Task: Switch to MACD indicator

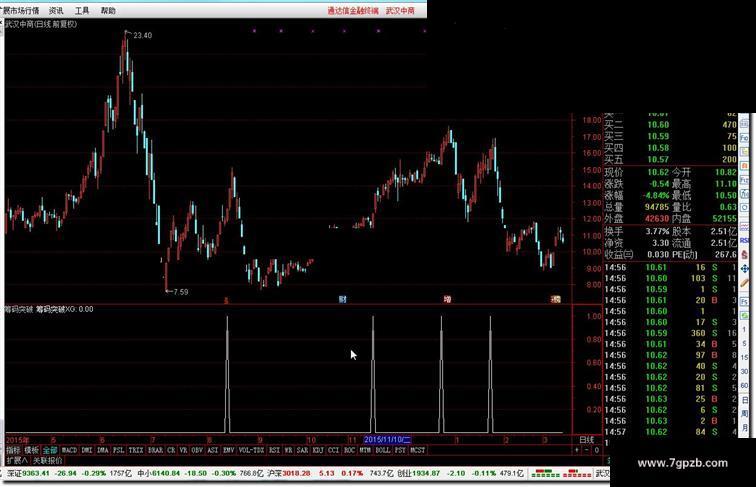Action: point(69,450)
